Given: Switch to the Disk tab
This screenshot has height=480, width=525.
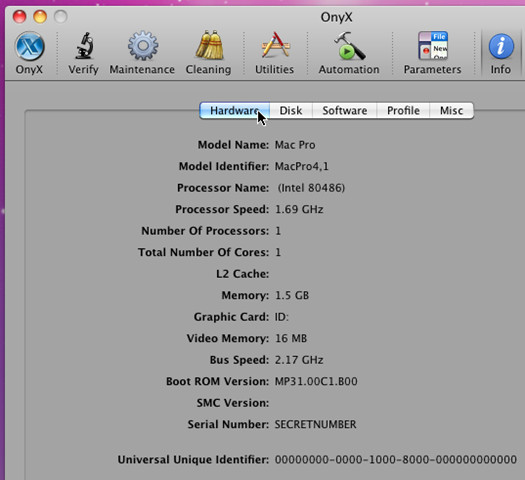Looking at the screenshot, I should [x=291, y=110].
